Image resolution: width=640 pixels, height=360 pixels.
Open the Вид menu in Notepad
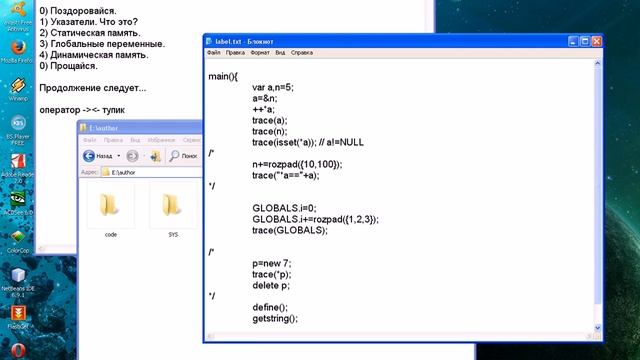click(280, 53)
